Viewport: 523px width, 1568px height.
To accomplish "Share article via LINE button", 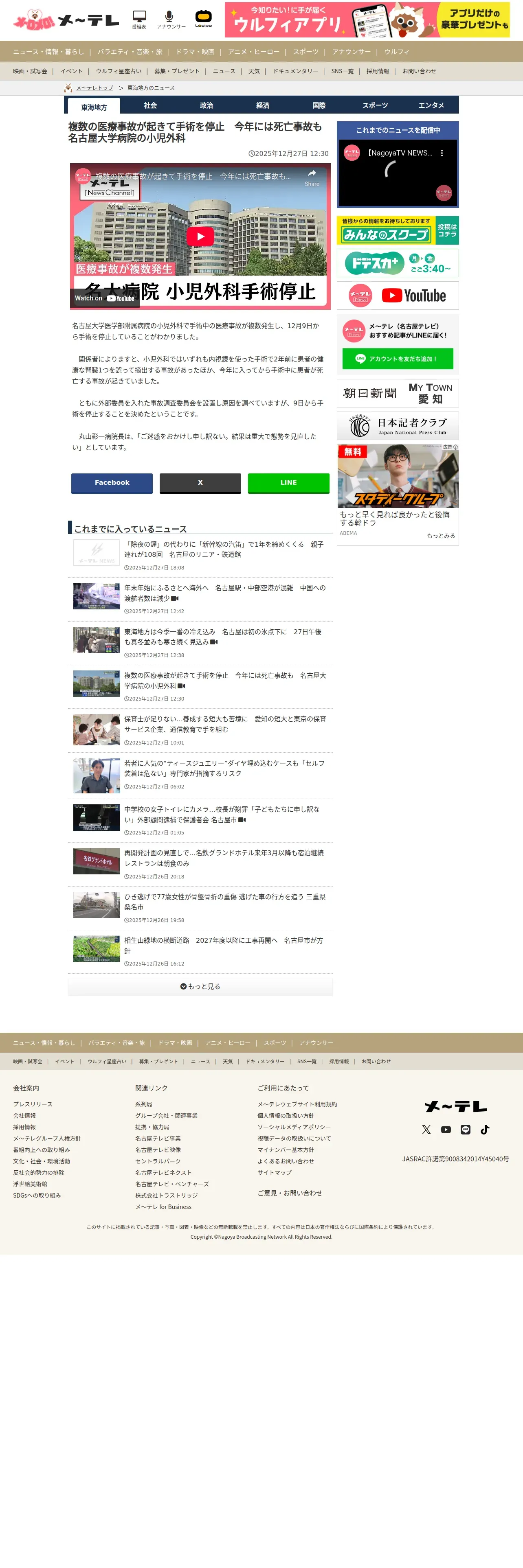I will 289,483.
